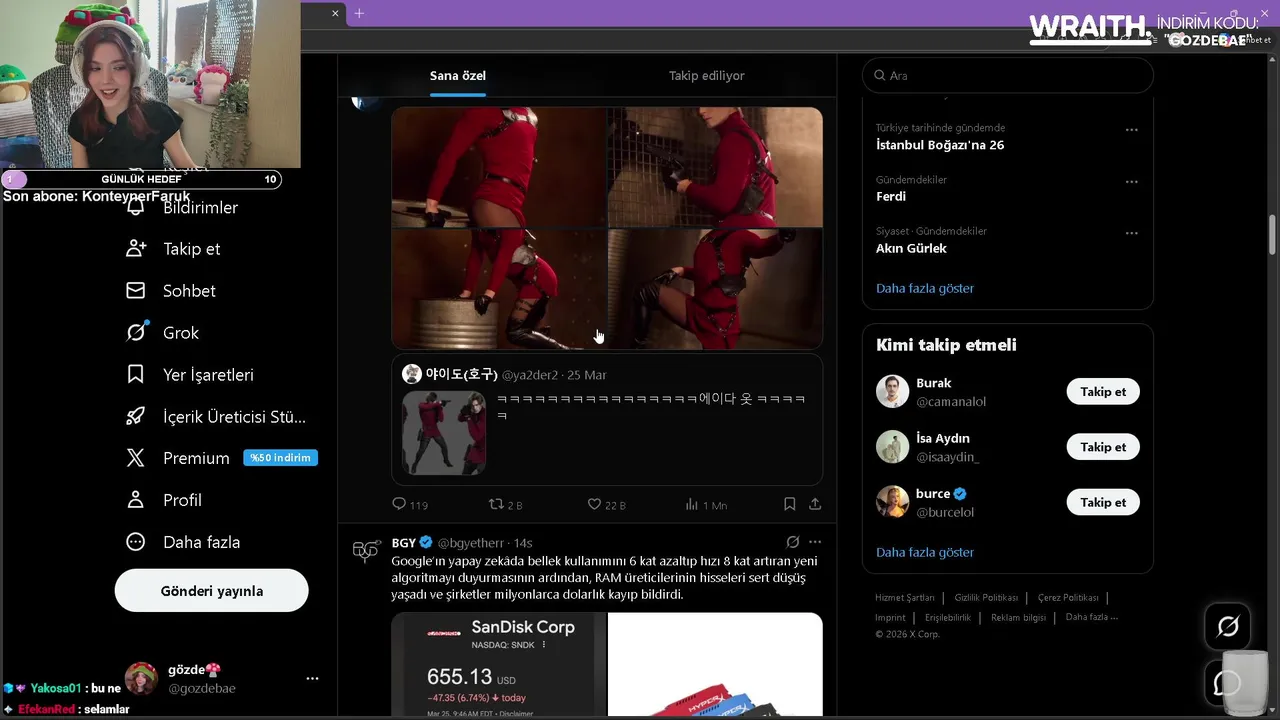Click the repost icon showing 2 B
Image resolution: width=1280 pixels, height=720 pixels.
click(496, 504)
